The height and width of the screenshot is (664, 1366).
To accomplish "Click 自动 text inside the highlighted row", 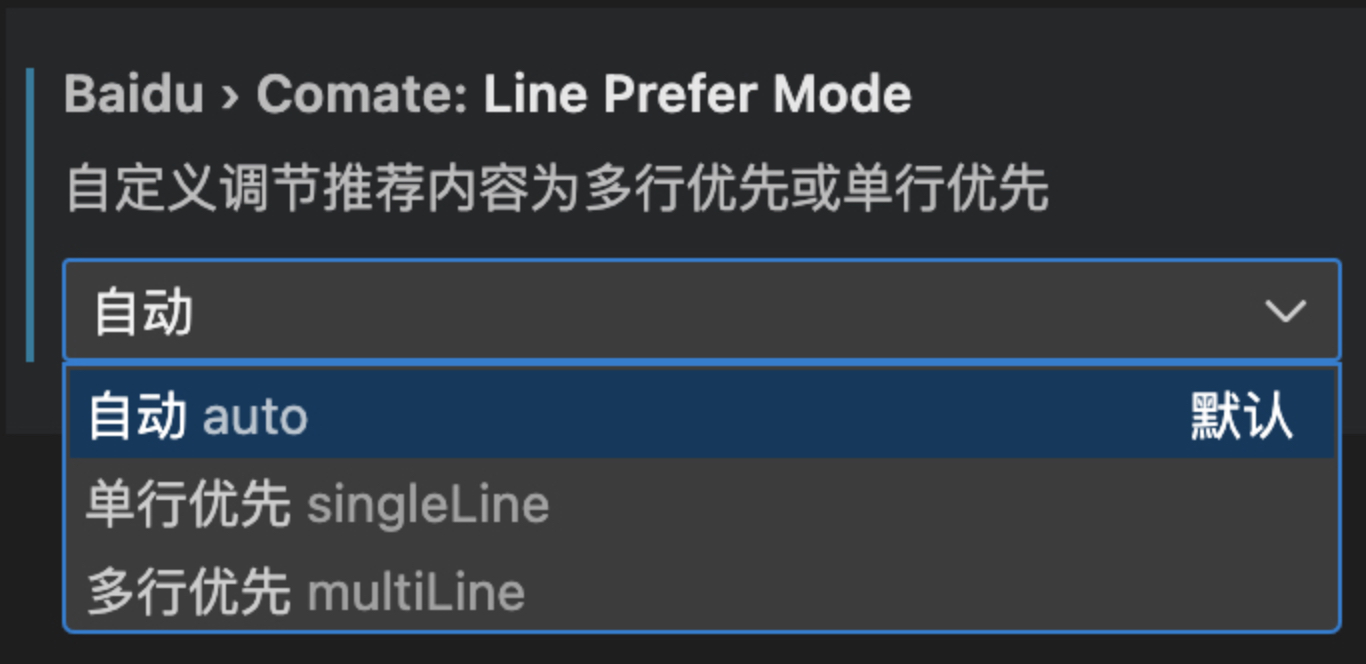I will tap(138, 416).
